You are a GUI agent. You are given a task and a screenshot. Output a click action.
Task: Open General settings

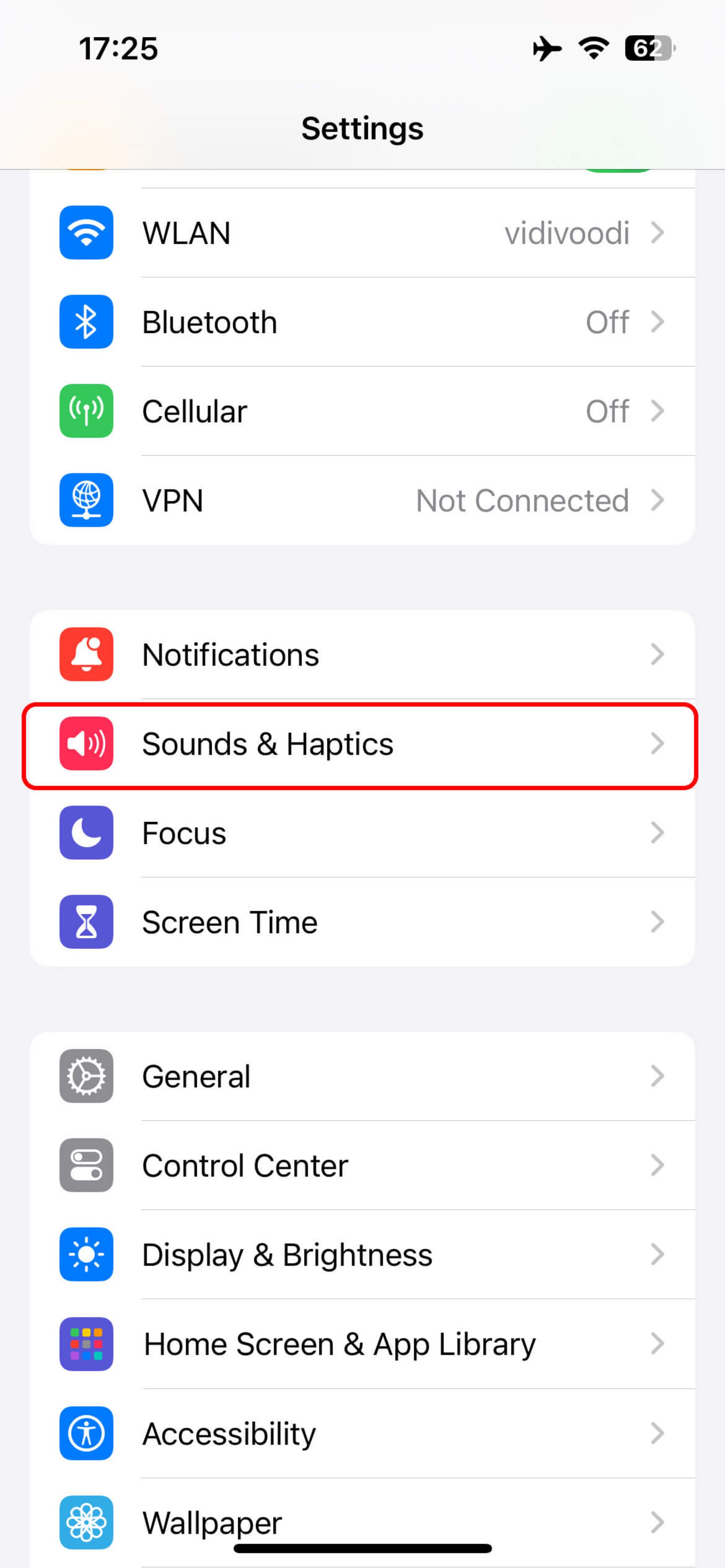tap(363, 1076)
